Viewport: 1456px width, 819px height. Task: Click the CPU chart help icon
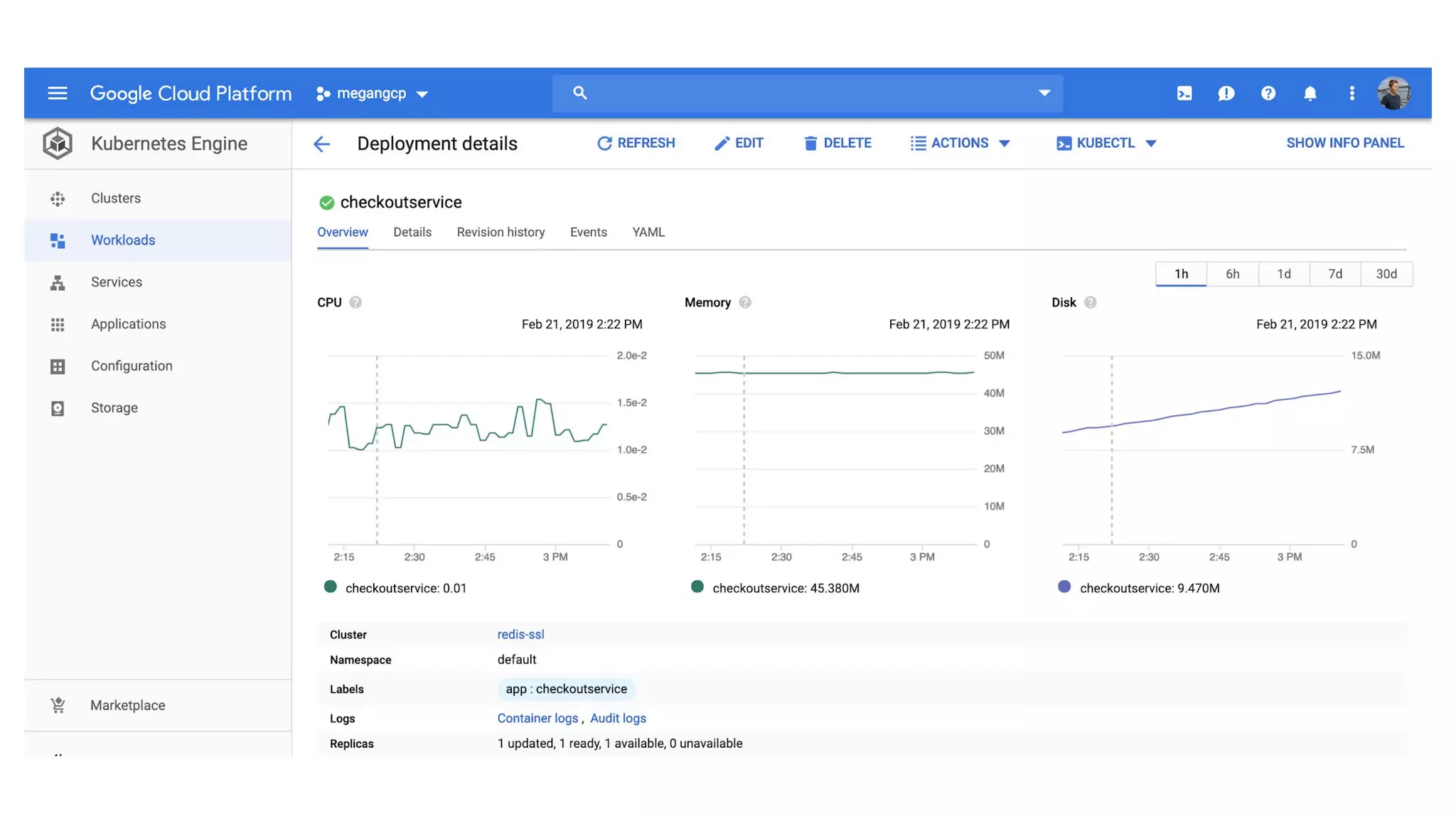[x=355, y=302]
